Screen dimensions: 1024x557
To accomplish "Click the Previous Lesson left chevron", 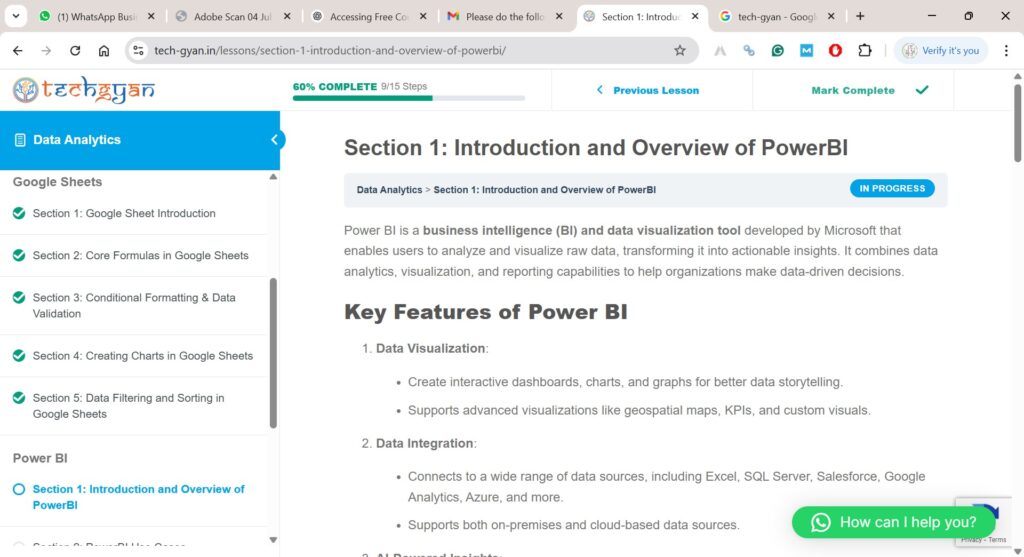I will coord(600,90).
